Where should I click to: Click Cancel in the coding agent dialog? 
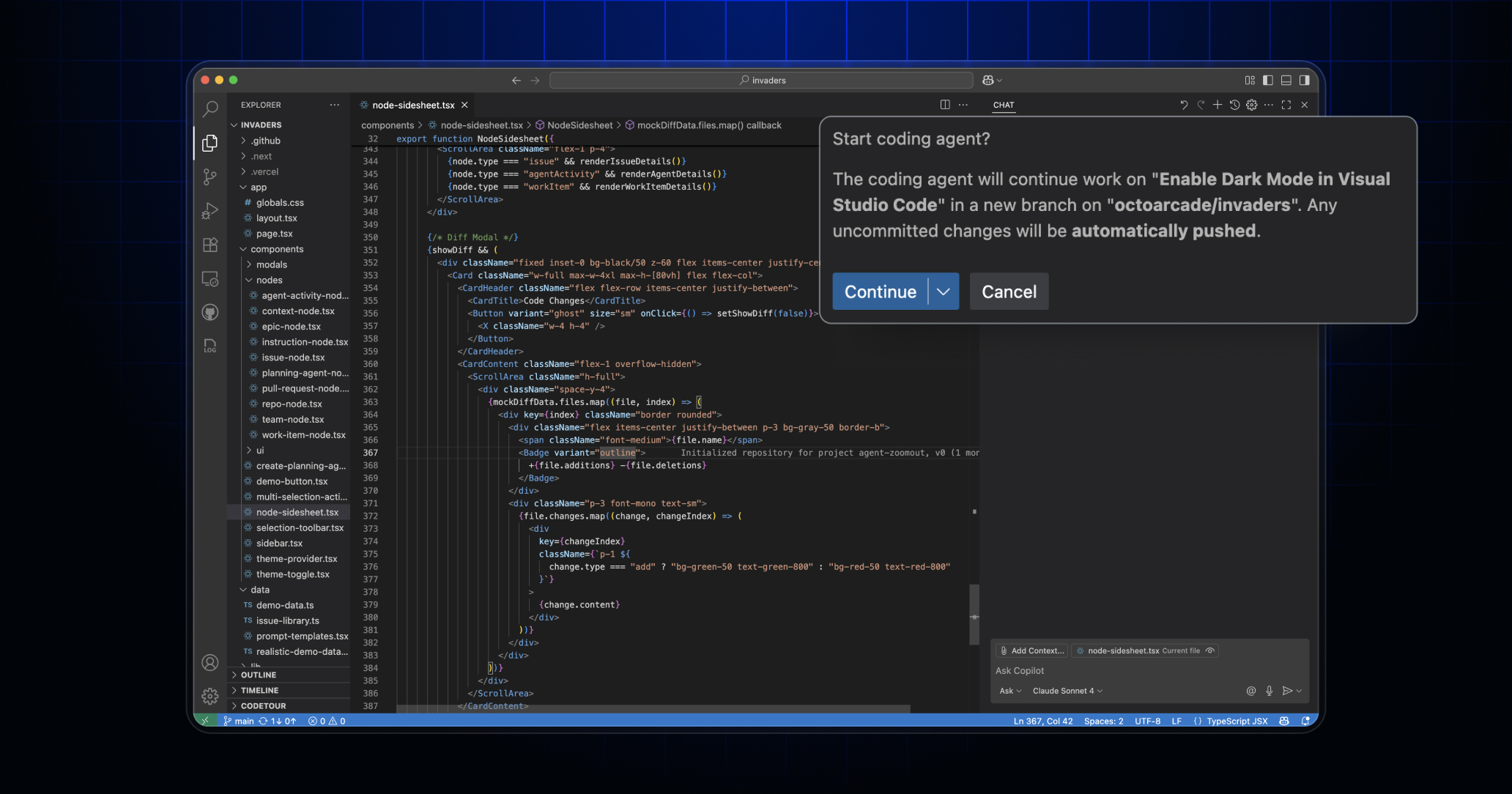pos(1009,292)
